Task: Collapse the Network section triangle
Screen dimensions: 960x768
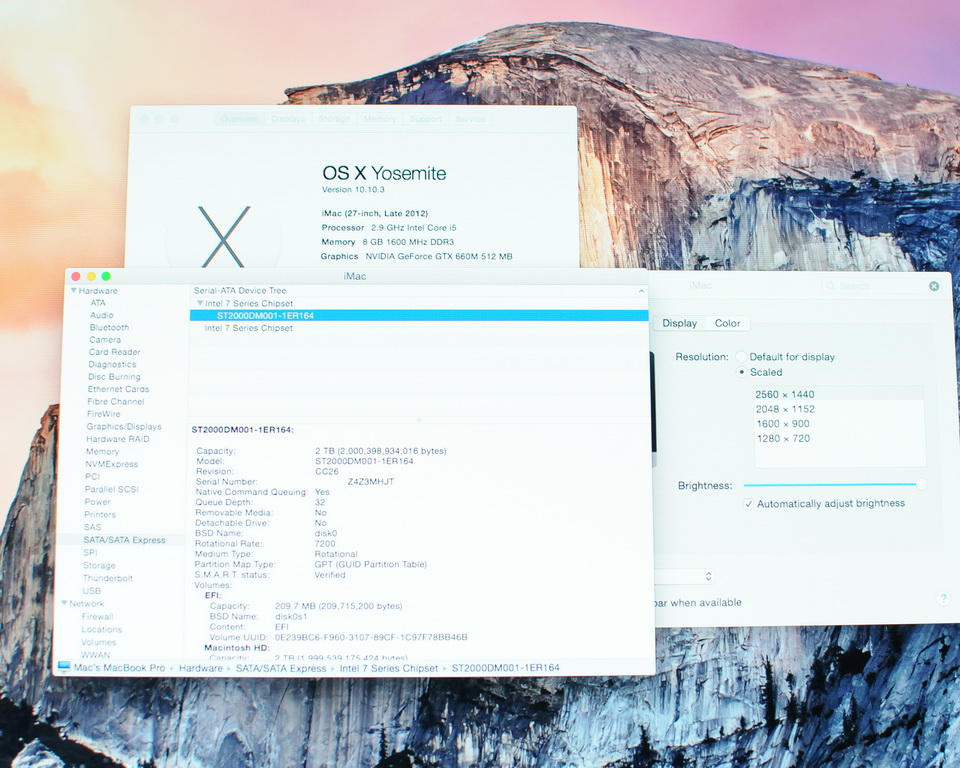Action: (64, 603)
